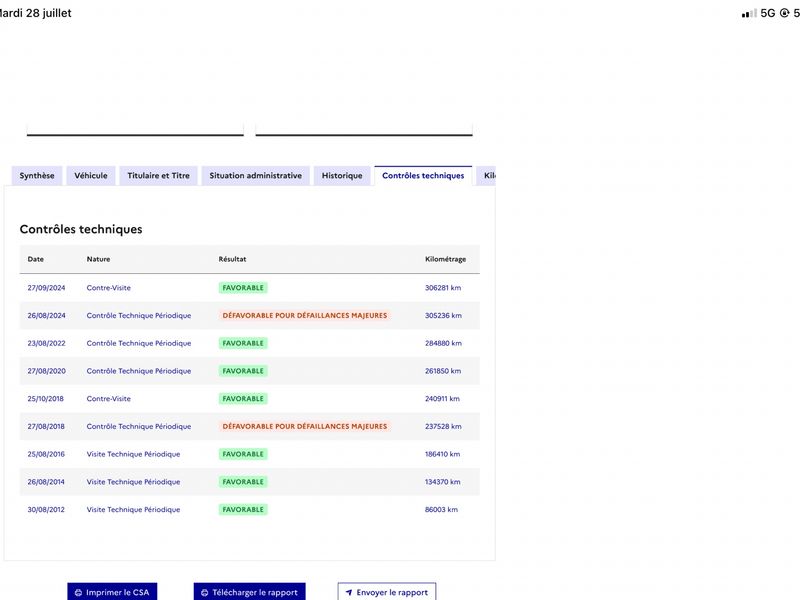Click the download icon in Télécharger le rapport

pos(205,593)
